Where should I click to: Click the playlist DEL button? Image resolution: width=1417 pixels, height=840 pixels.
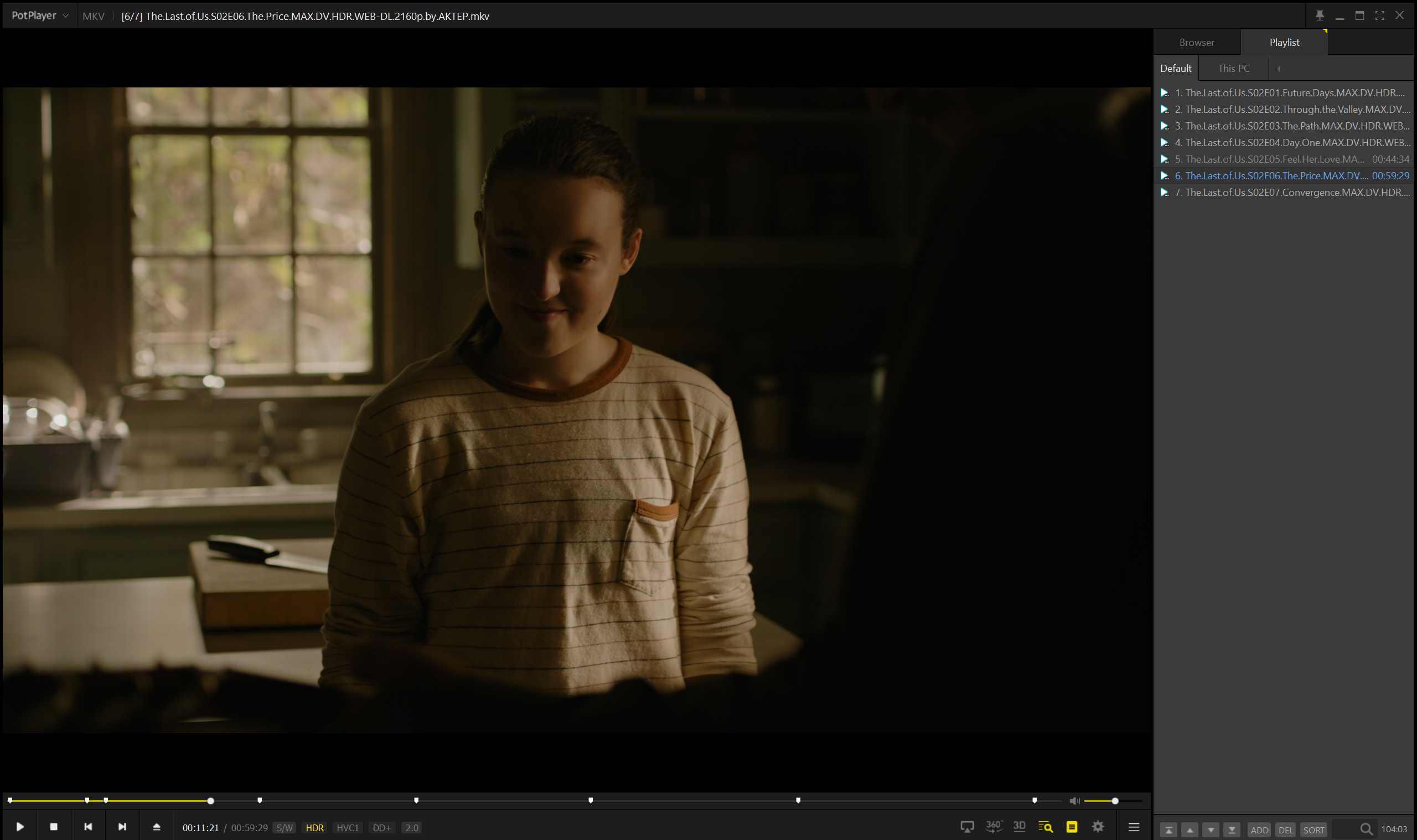(x=1286, y=831)
